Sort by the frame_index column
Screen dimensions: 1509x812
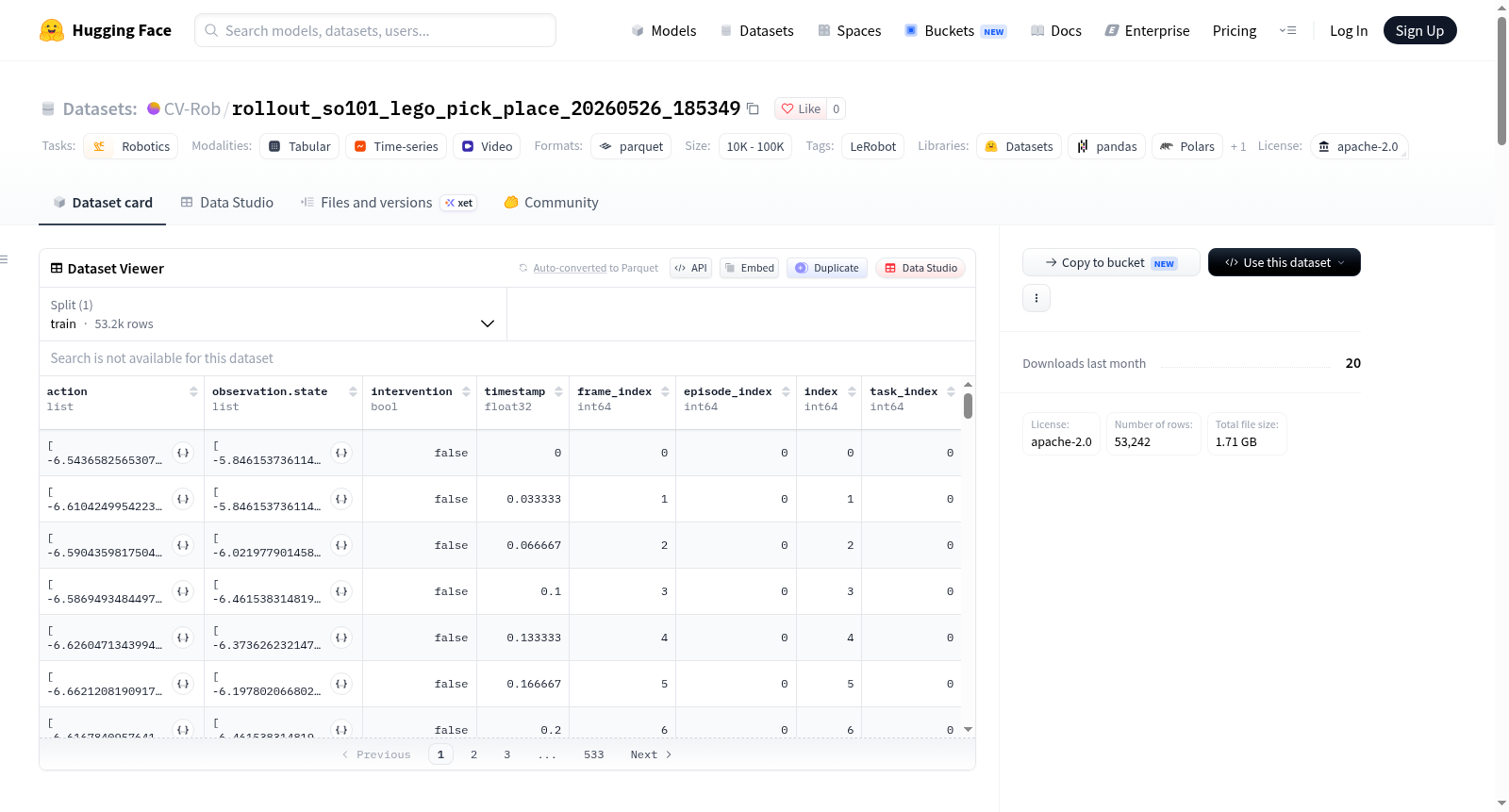pos(665,391)
